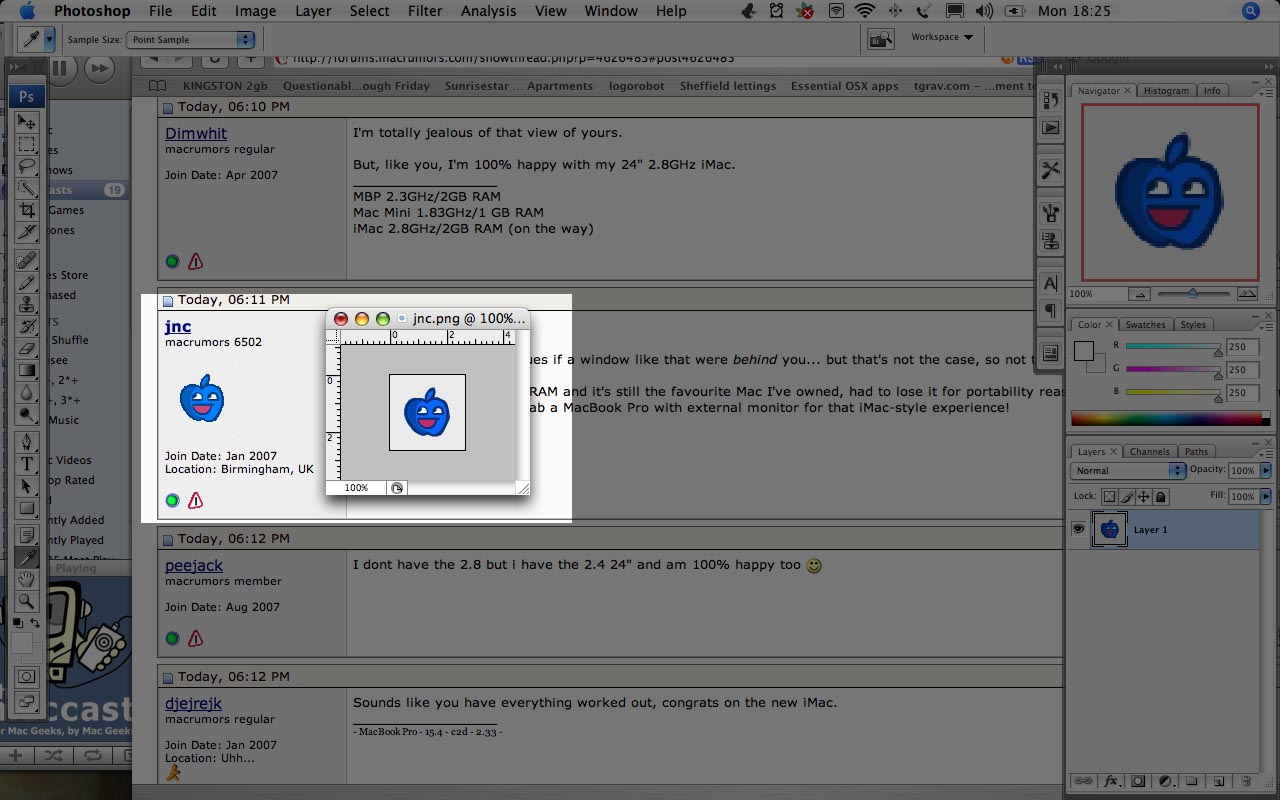Image resolution: width=1280 pixels, height=800 pixels.
Task: Open the new adjustment layer menu
Action: [x=1165, y=781]
